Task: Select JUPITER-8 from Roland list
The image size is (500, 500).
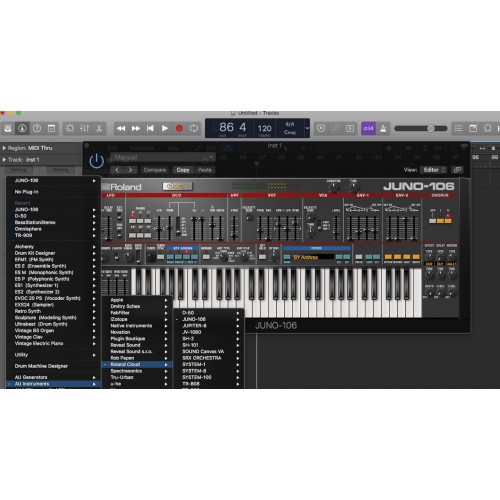Action: pos(209,326)
